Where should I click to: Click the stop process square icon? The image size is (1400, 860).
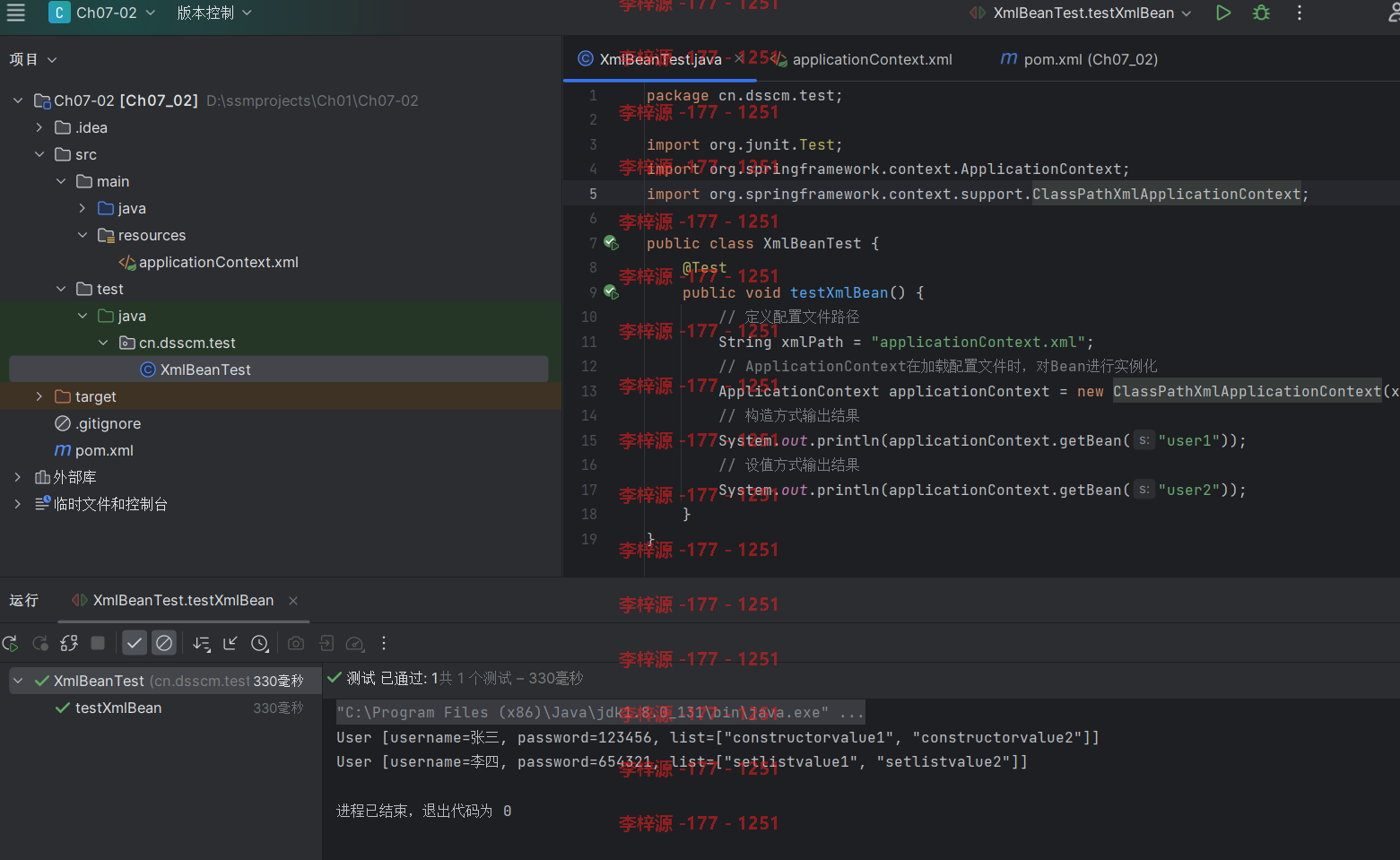coord(98,643)
